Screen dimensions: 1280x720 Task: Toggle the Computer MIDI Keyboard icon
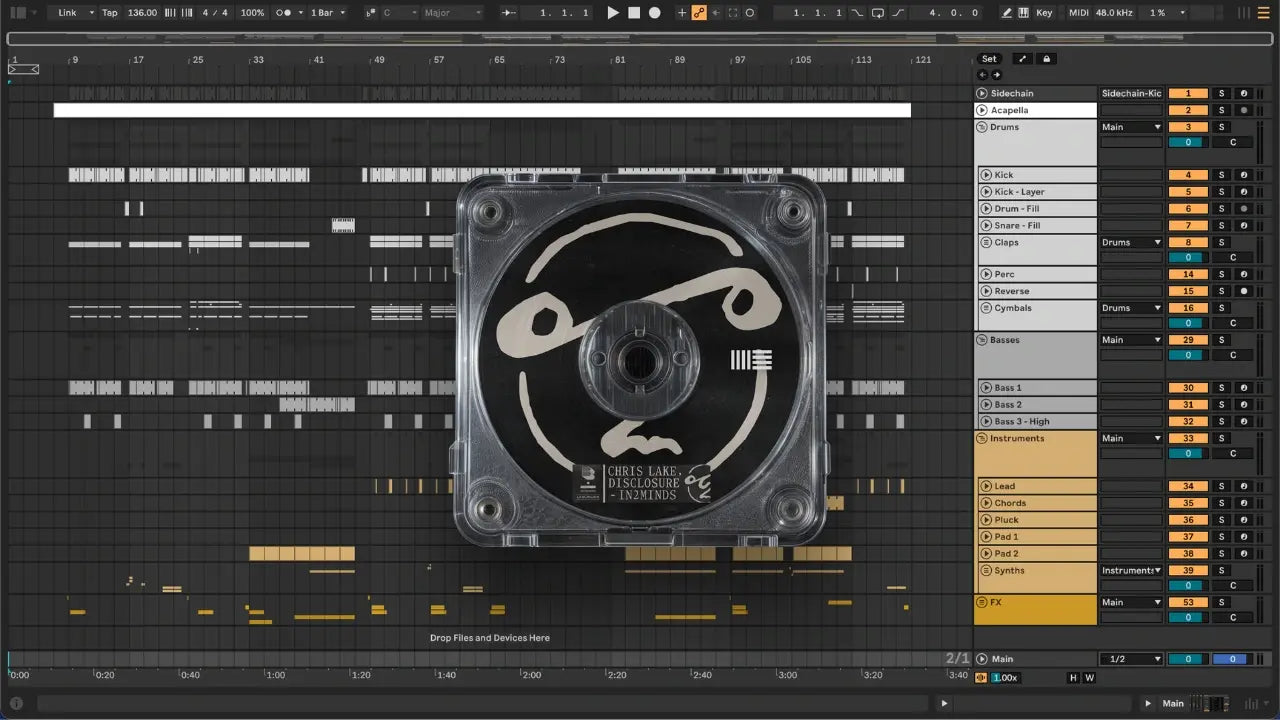1024,13
